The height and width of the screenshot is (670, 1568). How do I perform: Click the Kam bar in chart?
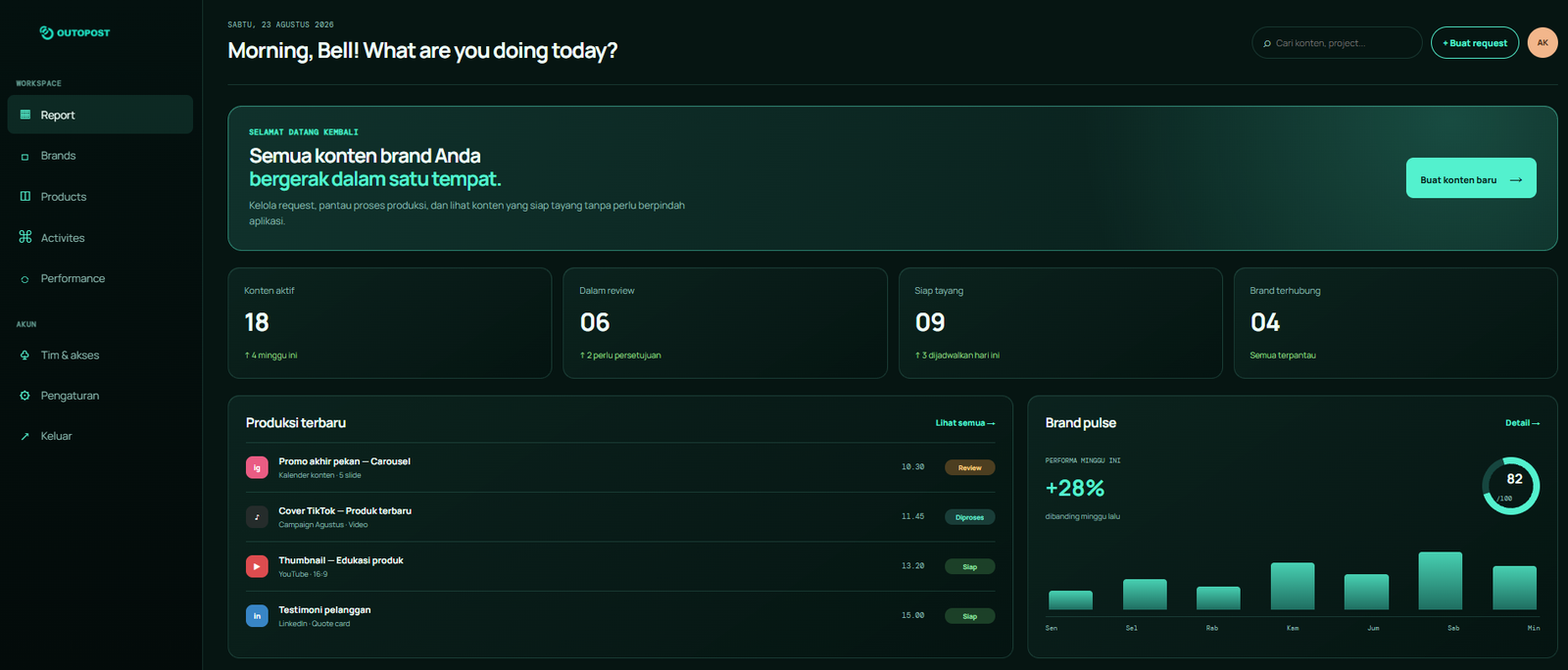1293,587
